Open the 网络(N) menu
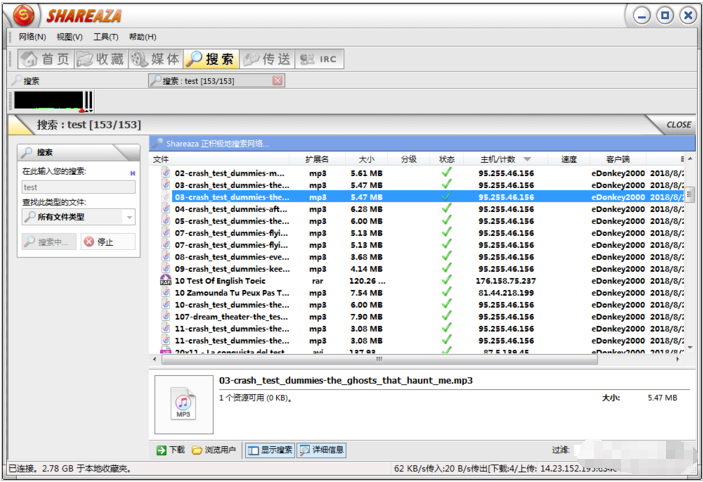Image resolution: width=703 pixels, height=482 pixels. coord(33,37)
